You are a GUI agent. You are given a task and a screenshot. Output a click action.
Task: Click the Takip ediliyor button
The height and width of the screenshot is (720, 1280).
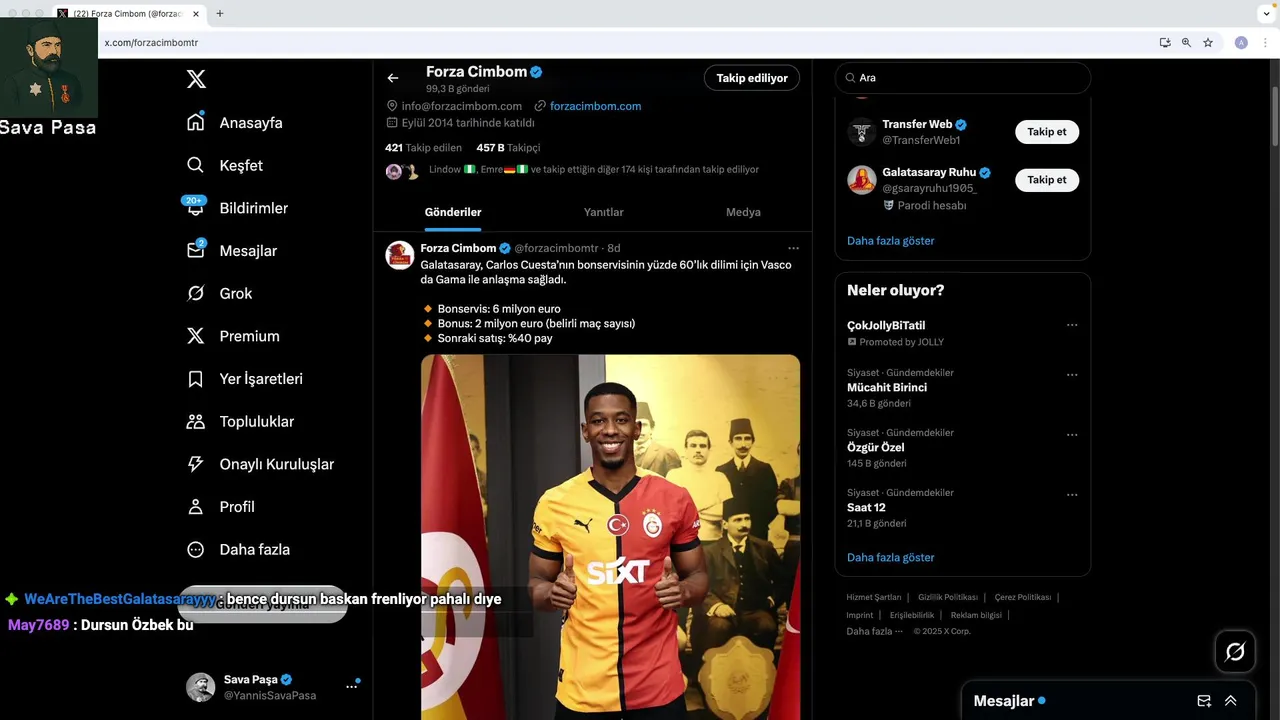coord(752,78)
